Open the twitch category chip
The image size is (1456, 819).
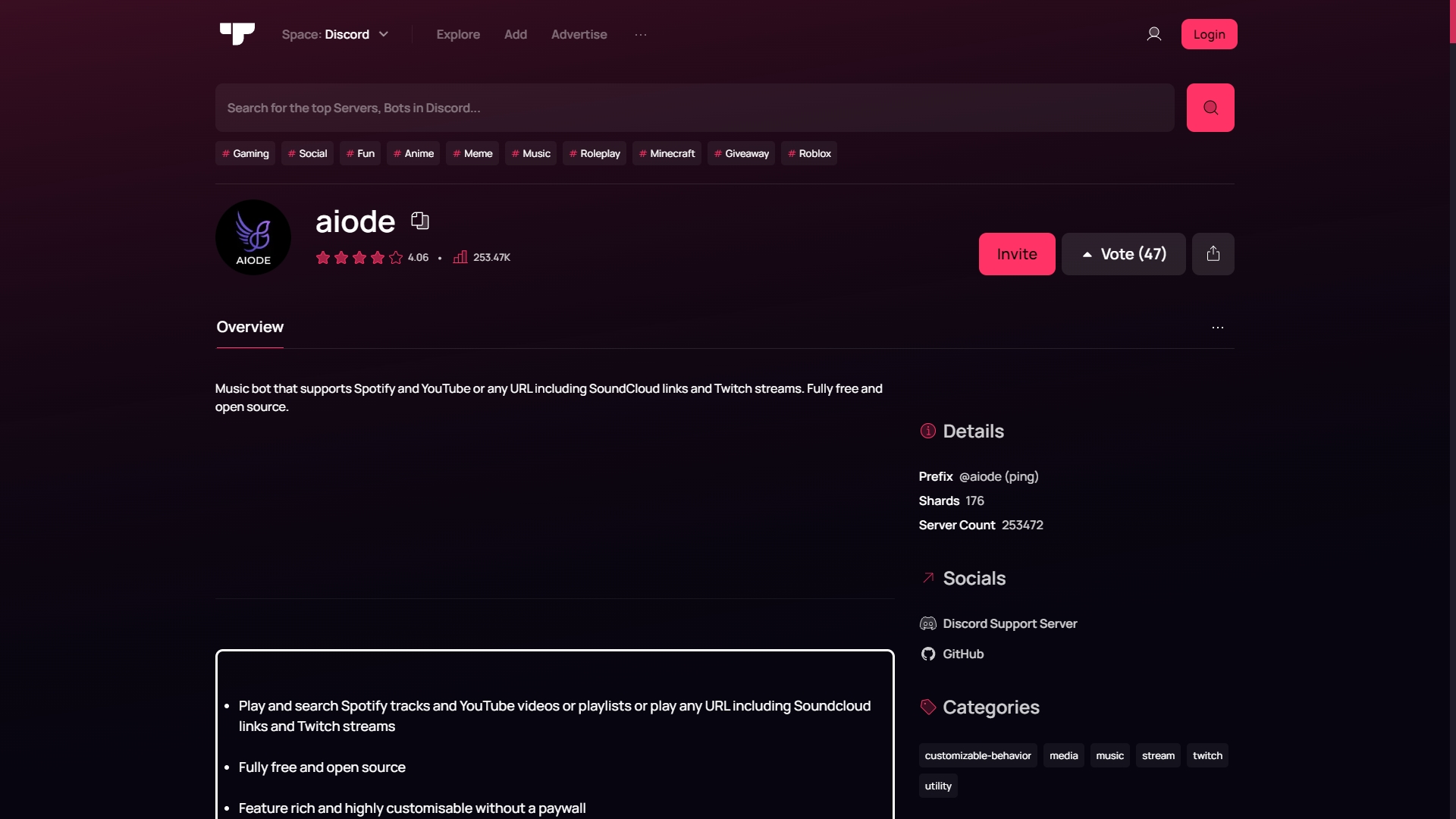1207,755
